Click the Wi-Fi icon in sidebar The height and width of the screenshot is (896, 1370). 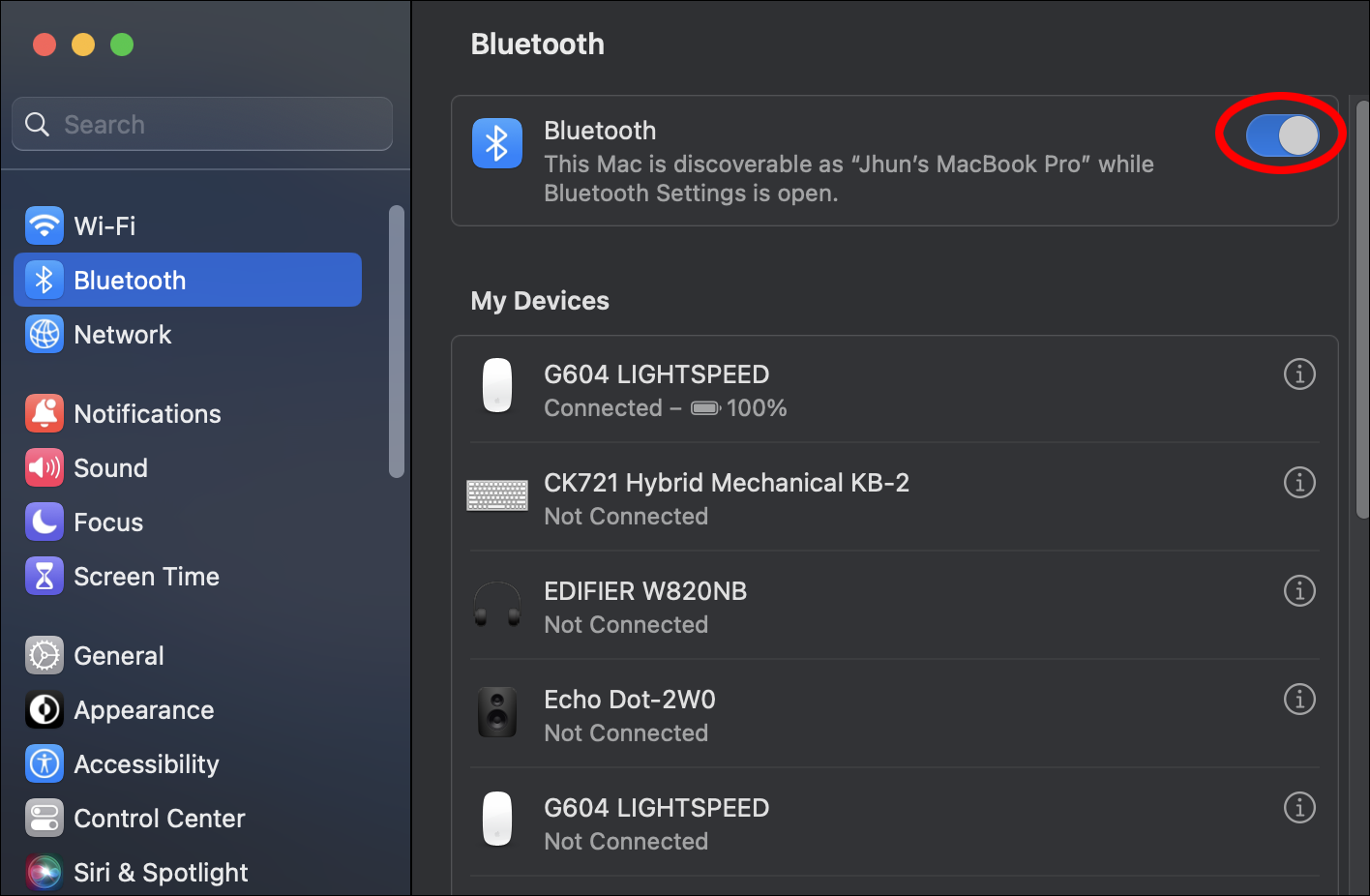[x=45, y=226]
